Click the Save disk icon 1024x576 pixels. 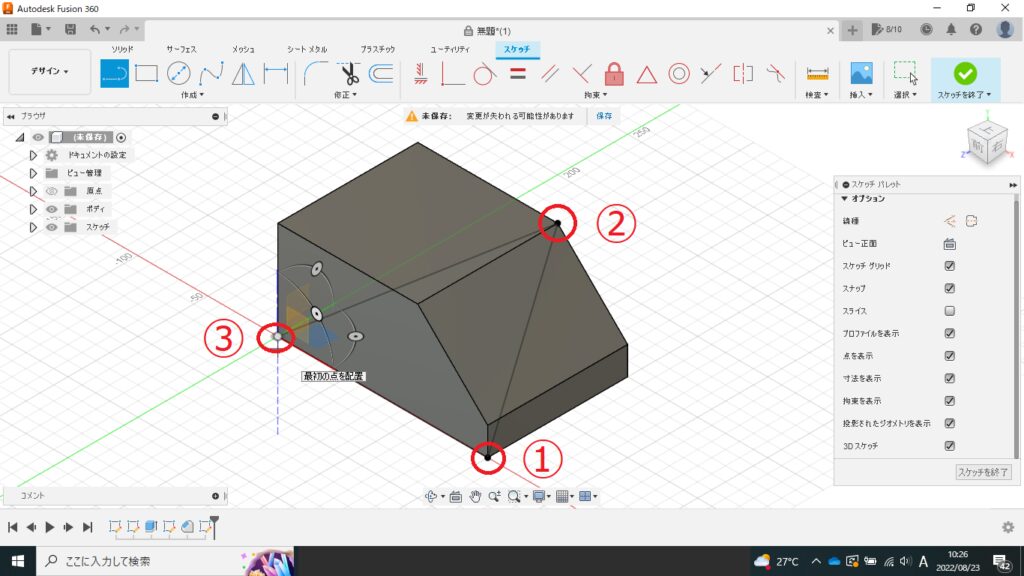tap(70, 29)
